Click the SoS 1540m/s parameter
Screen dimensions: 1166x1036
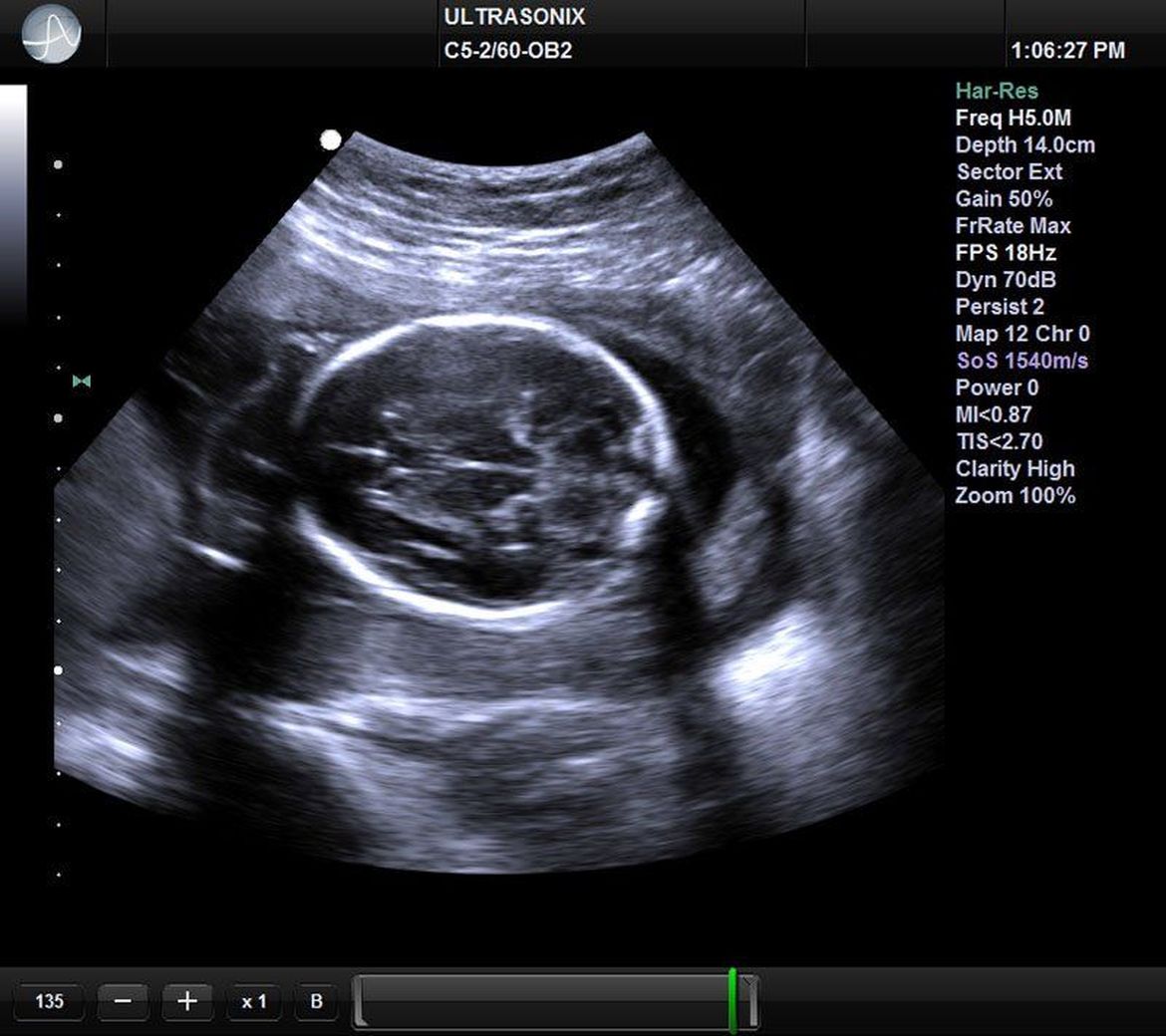[1021, 361]
